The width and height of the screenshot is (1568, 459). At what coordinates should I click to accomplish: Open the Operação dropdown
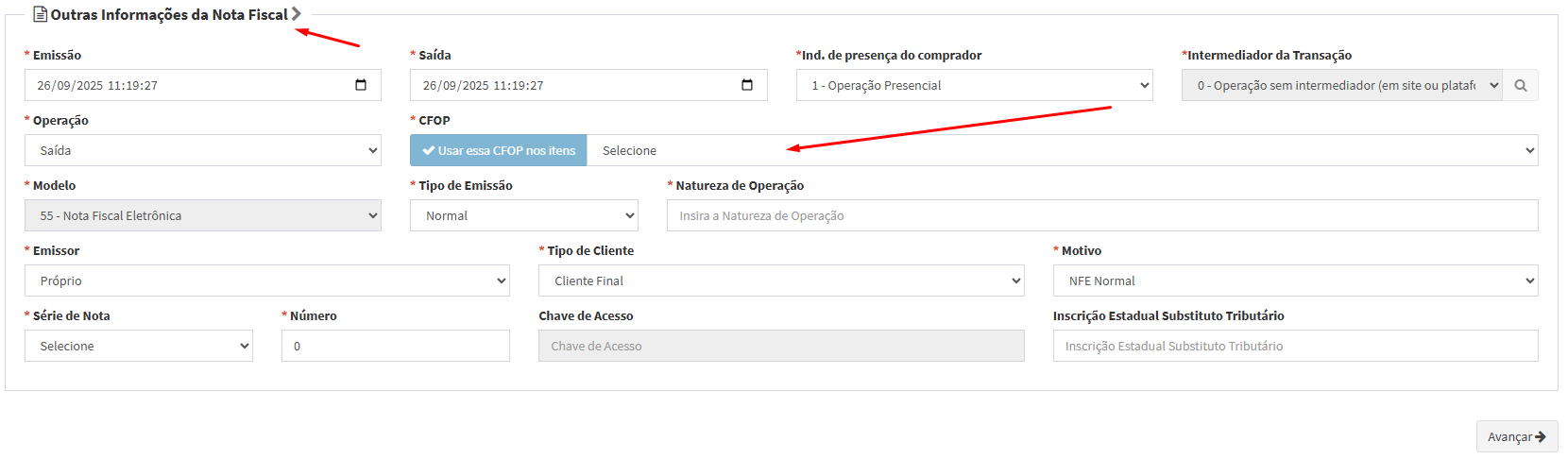point(202,150)
